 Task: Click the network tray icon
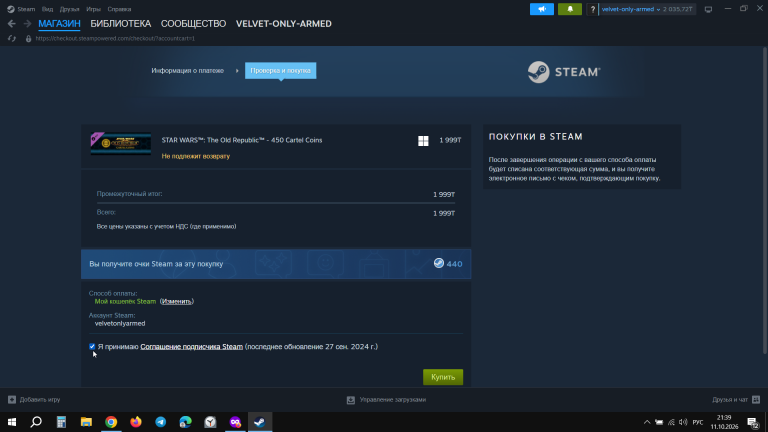point(671,422)
